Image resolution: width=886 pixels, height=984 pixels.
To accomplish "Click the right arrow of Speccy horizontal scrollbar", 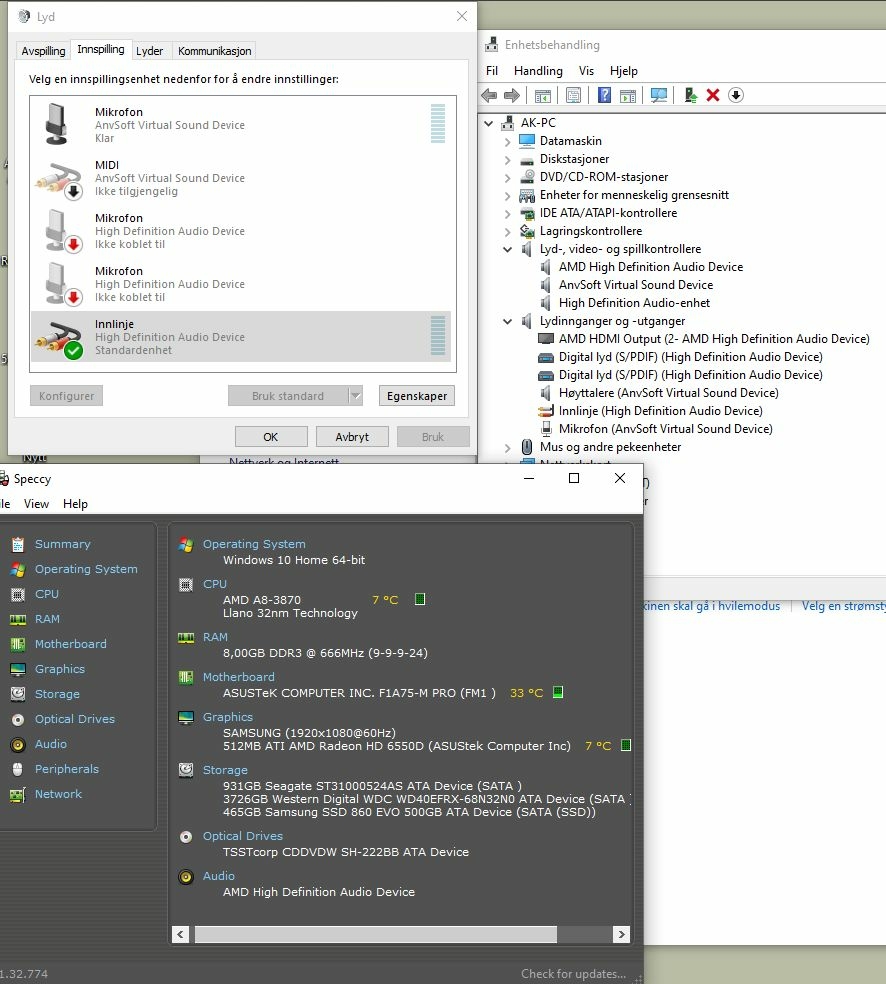I will [x=621, y=934].
